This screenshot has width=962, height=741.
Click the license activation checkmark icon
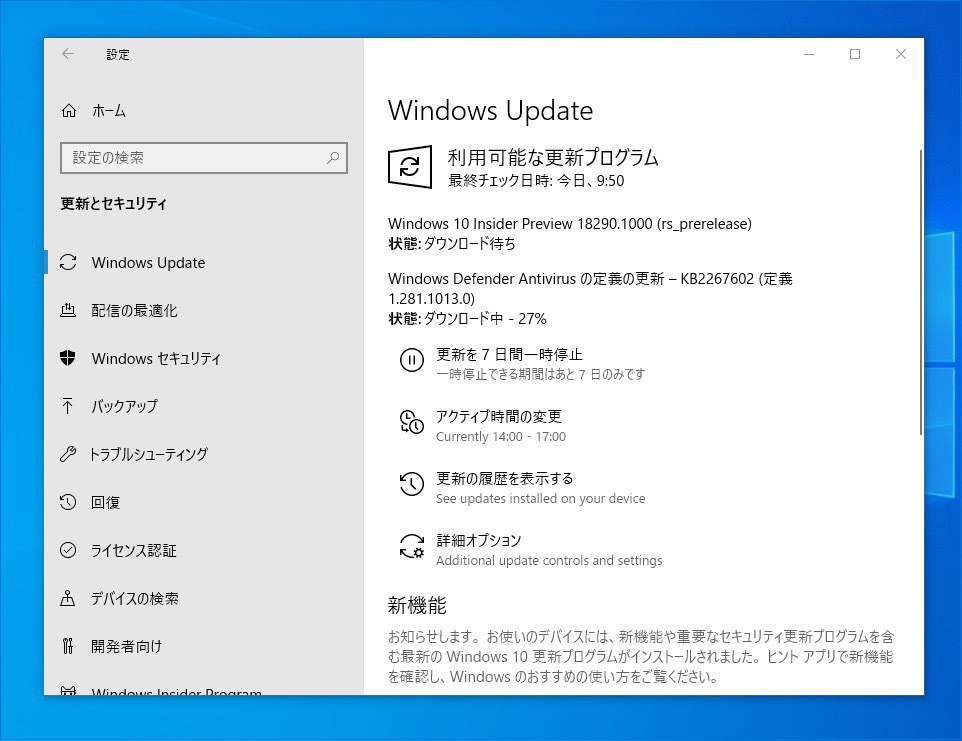pos(68,550)
